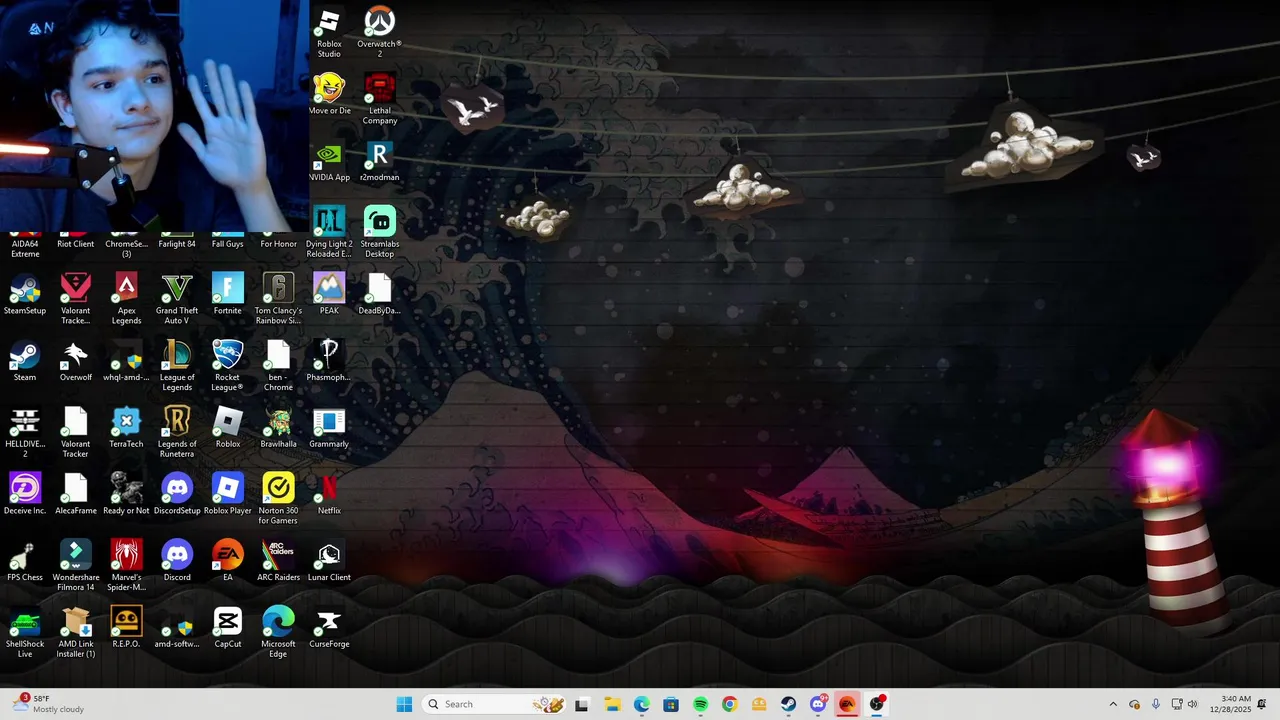This screenshot has width=1280, height=720.
Task: Launch CapCut from the desktop
Action: pyautogui.click(x=228, y=628)
